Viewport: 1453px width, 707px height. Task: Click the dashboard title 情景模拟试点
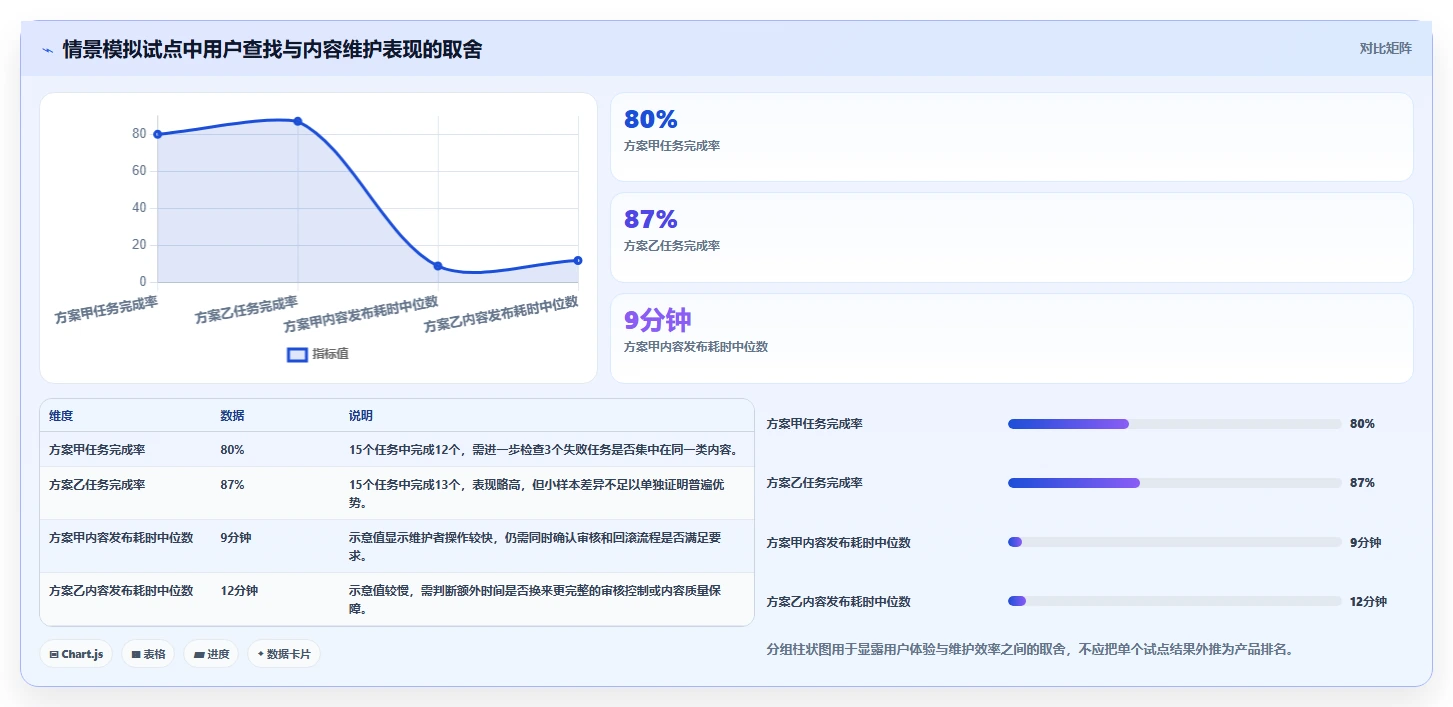[x=272, y=49]
